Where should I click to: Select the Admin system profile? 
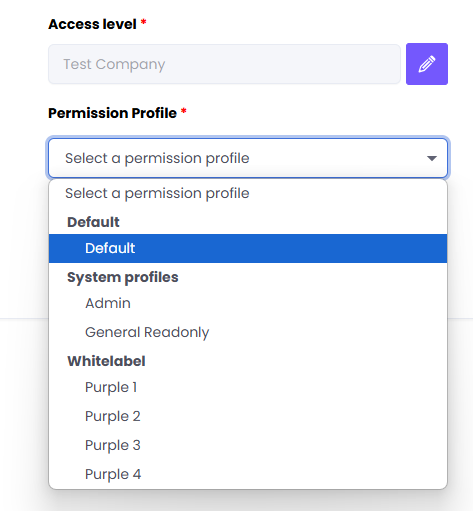248,303
